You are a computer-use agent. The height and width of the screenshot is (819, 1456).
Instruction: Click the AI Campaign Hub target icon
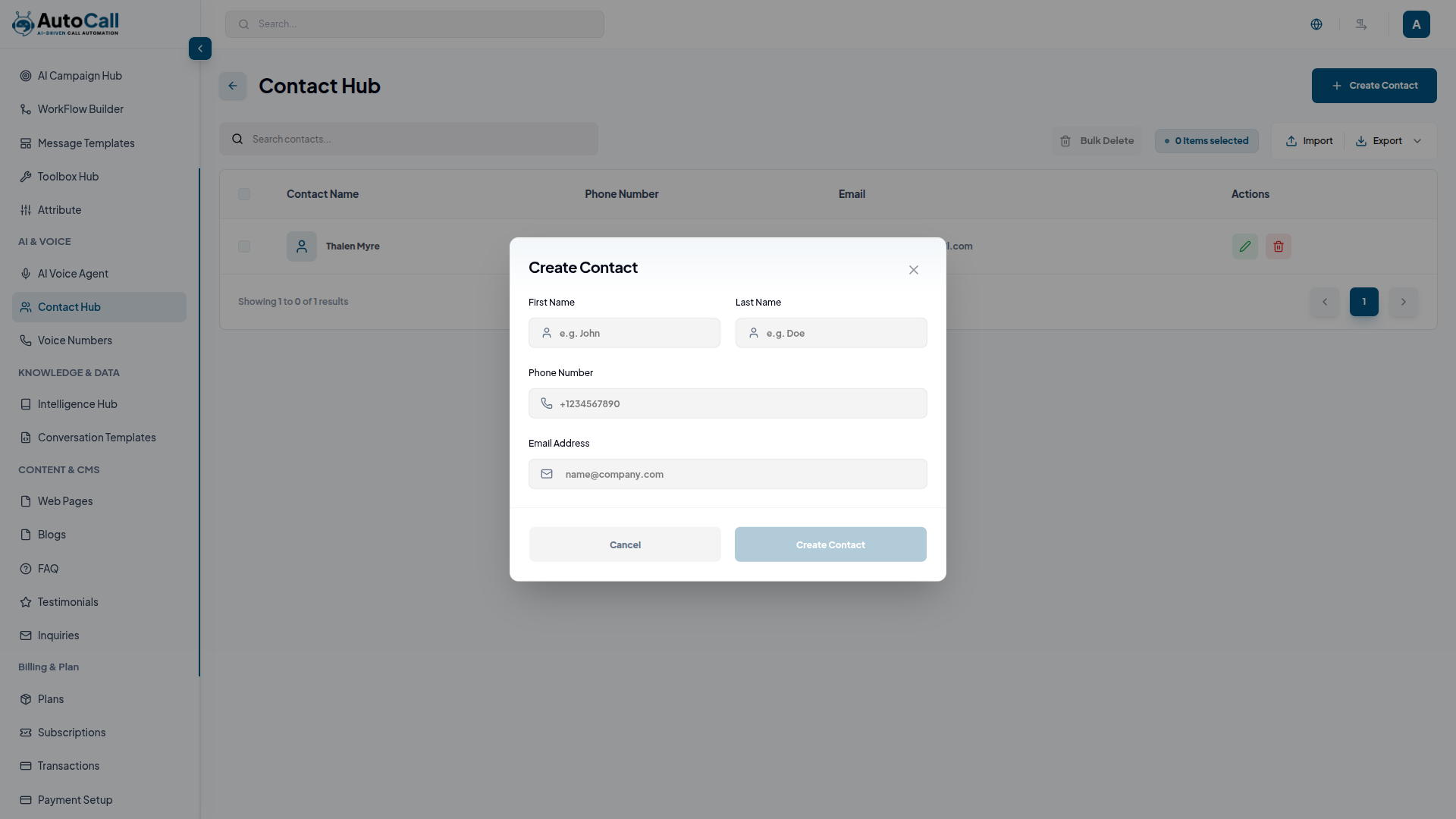point(26,76)
